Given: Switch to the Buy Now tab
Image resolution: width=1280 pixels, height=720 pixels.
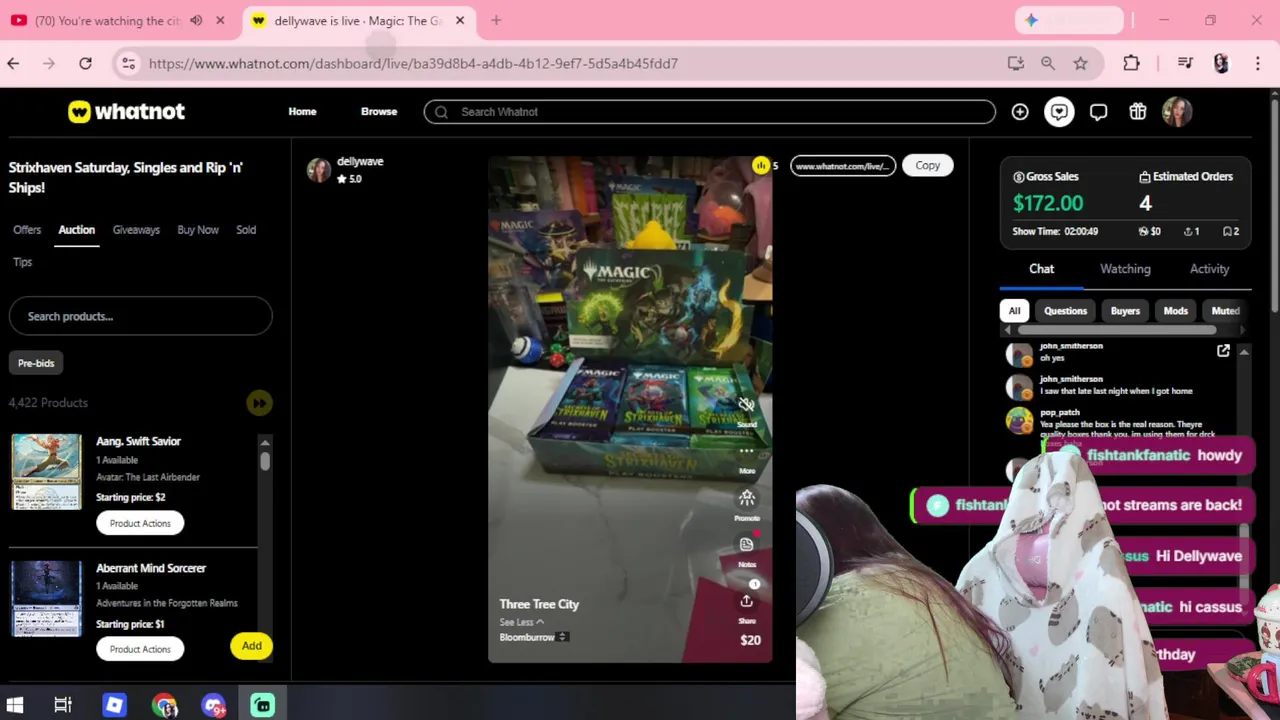Looking at the screenshot, I should click(198, 230).
